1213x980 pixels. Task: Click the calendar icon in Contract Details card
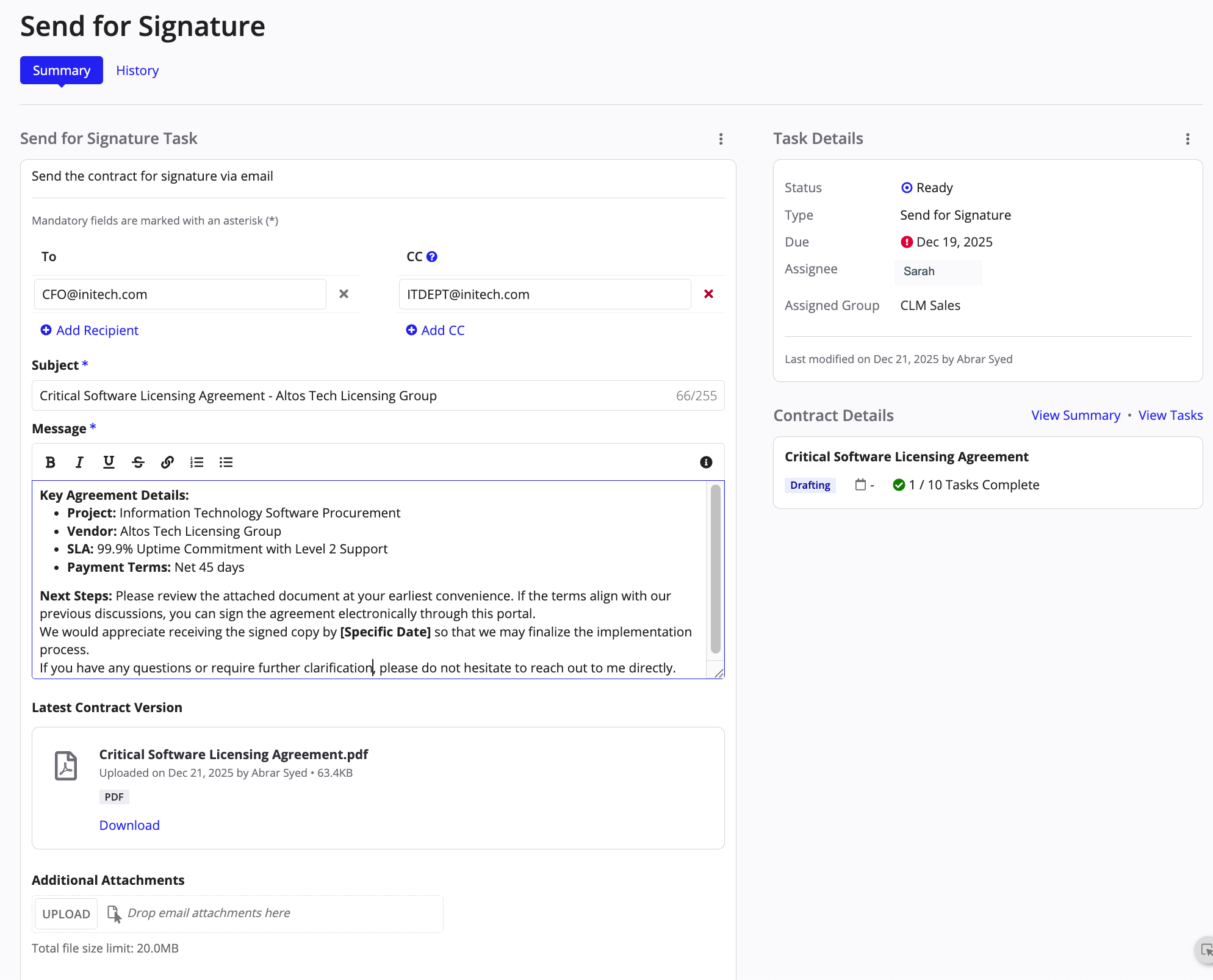coord(860,485)
